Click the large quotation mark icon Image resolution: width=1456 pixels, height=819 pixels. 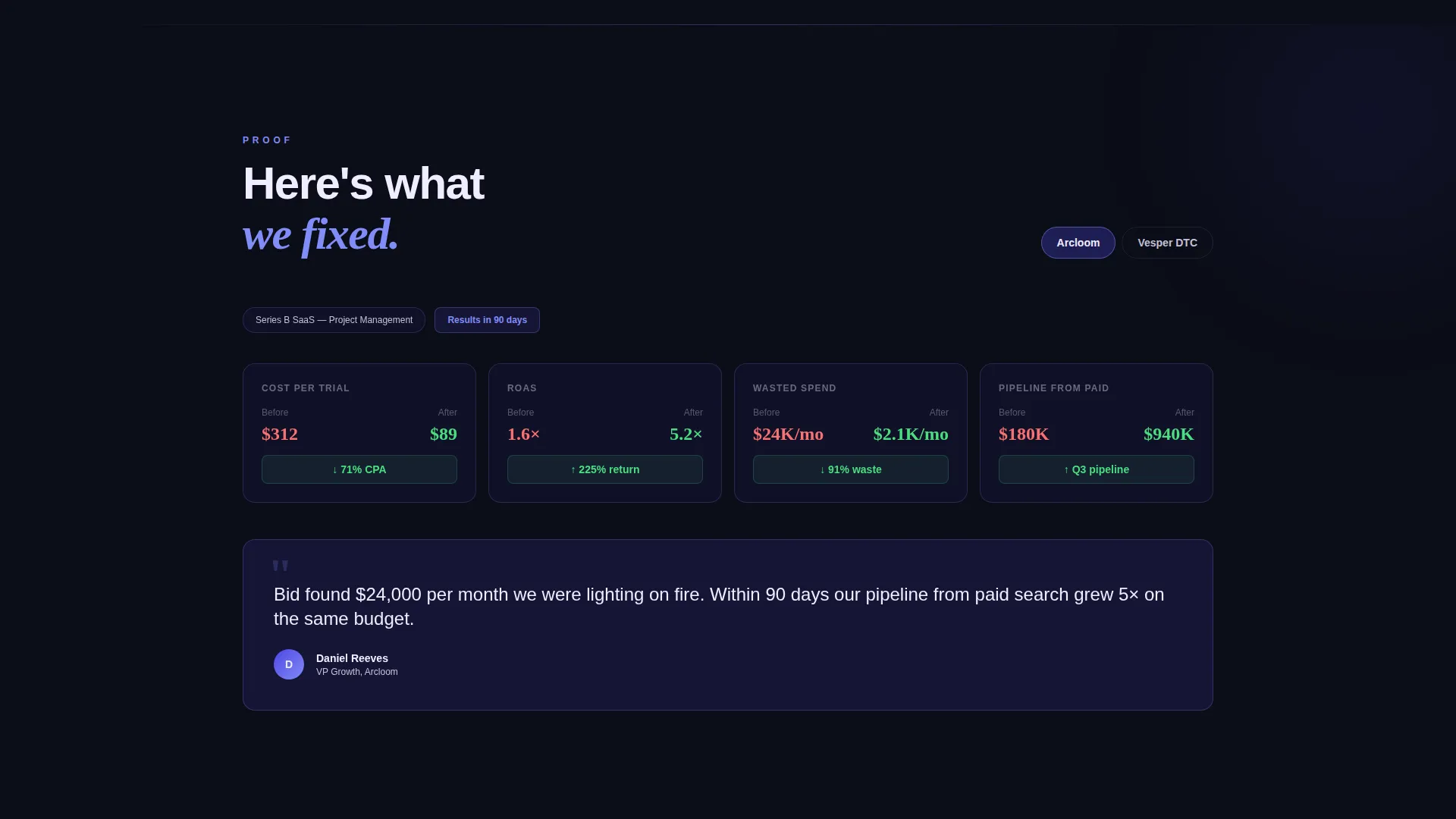pos(281,567)
